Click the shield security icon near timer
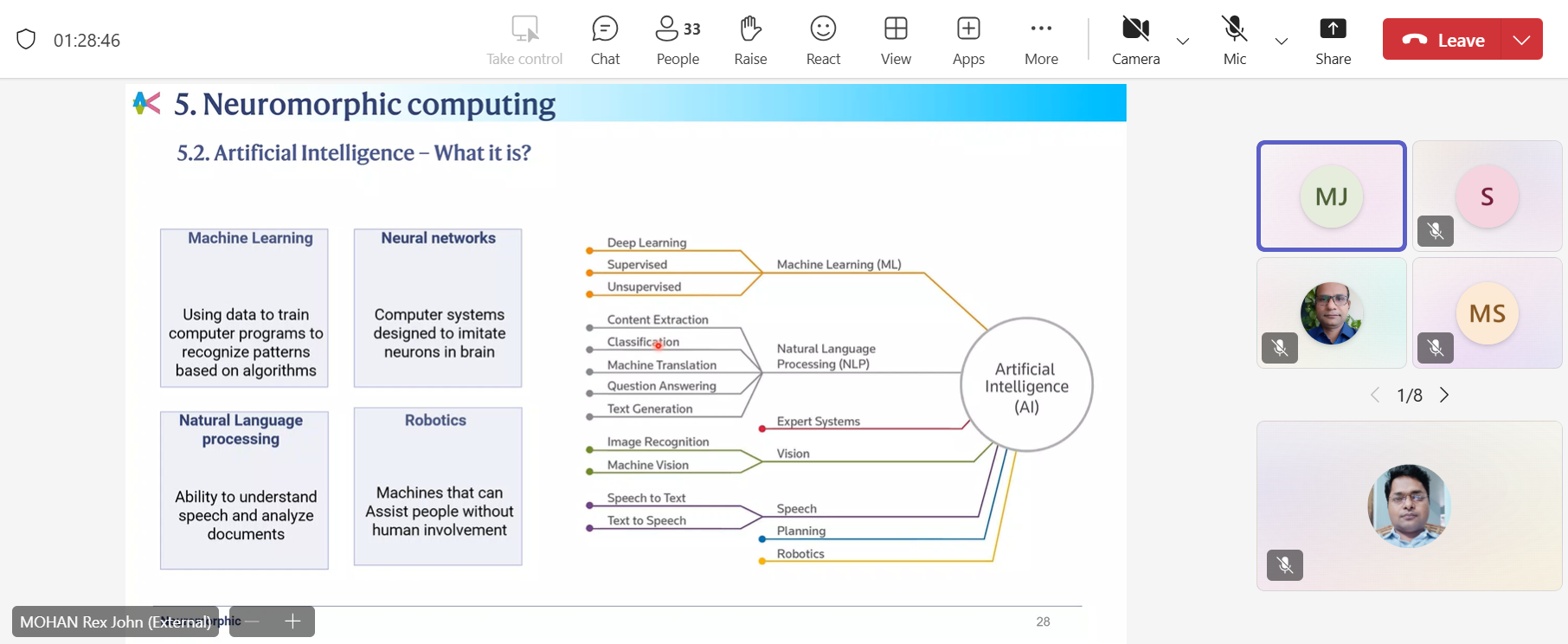Screen dimensions: 1568x644 pos(26,40)
